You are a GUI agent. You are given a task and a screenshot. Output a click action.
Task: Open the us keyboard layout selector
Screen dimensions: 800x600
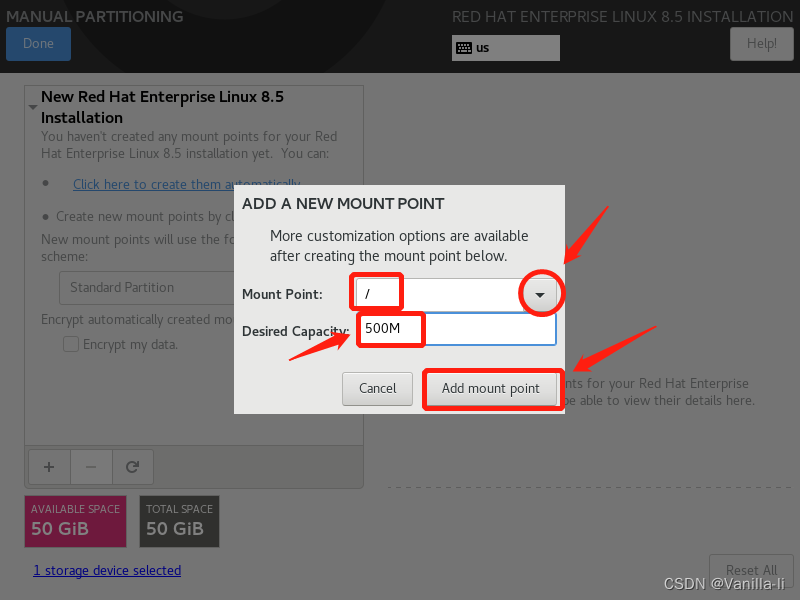click(x=505, y=48)
